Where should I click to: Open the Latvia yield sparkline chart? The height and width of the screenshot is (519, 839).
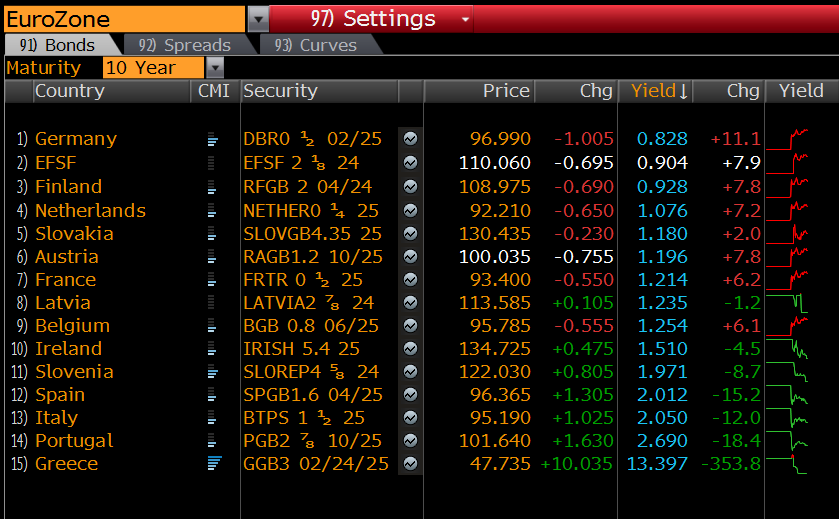click(787, 303)
